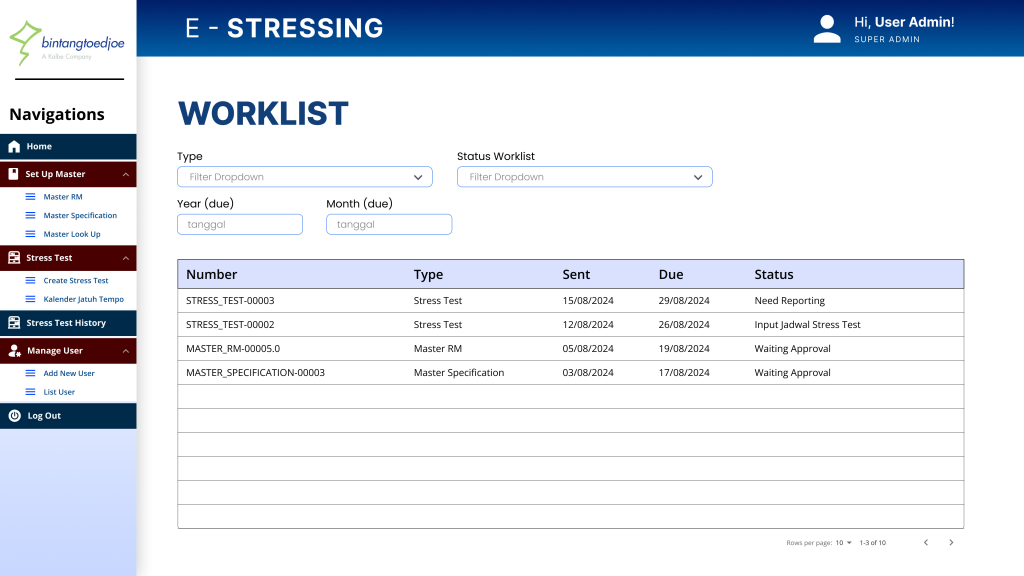Click the Input Jadwal Stress Test status
Viewport: 1024px width, 576px height.
(807, 325)
